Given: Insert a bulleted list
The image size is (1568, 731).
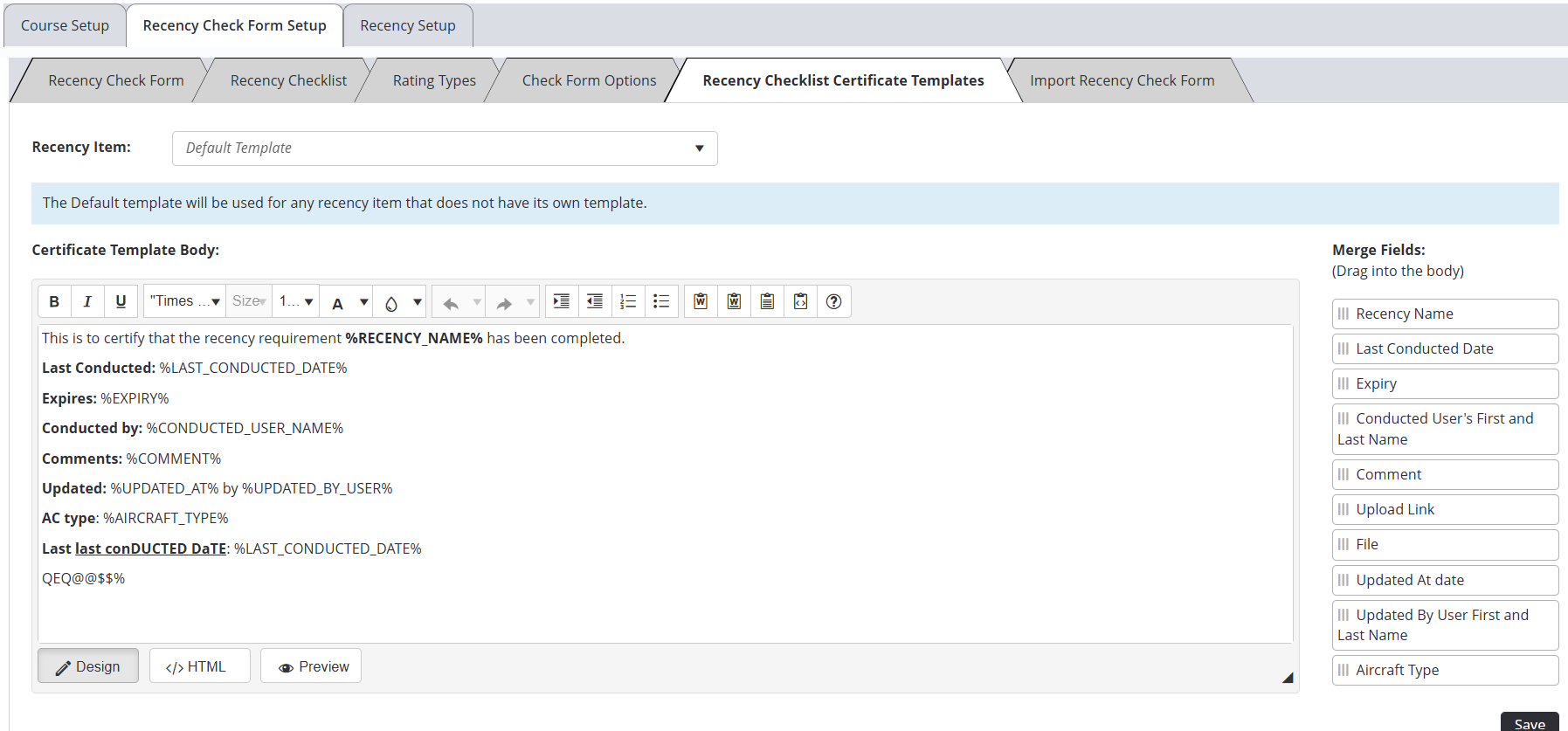Looking at the screenshot, I should click(x=661, y=301).
